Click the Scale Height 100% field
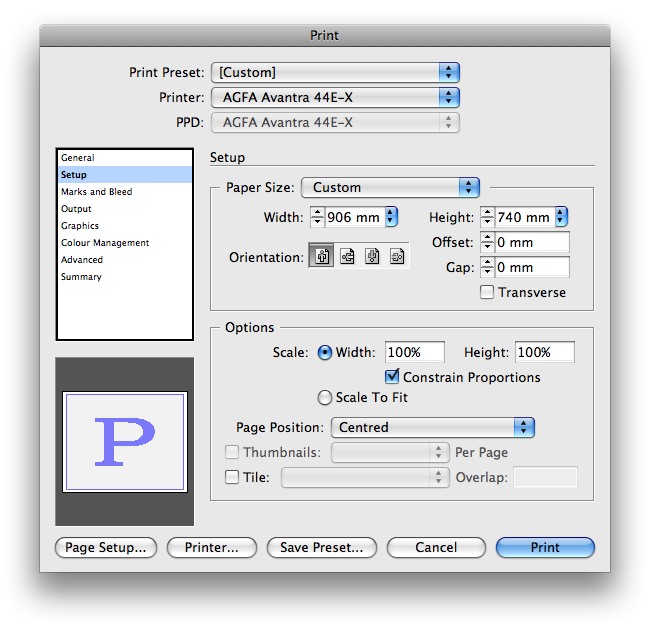This screenshot has width=650, height=627. tap(545, 352)
